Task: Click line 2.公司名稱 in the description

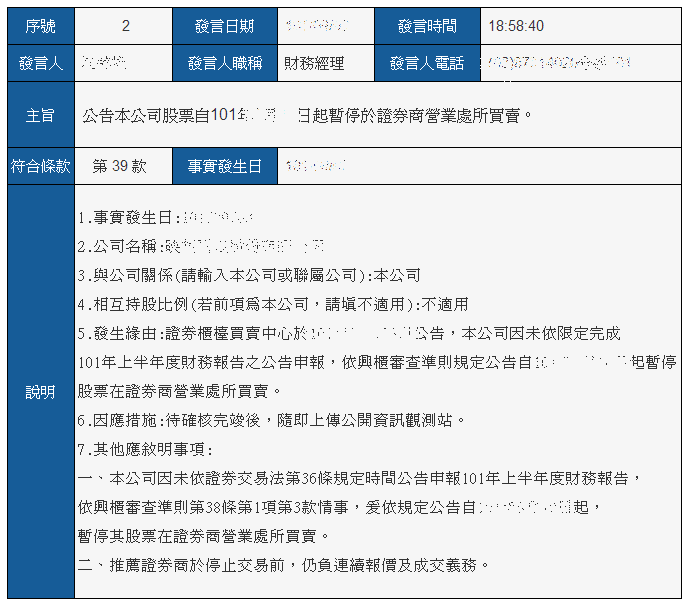Action: 201,246
